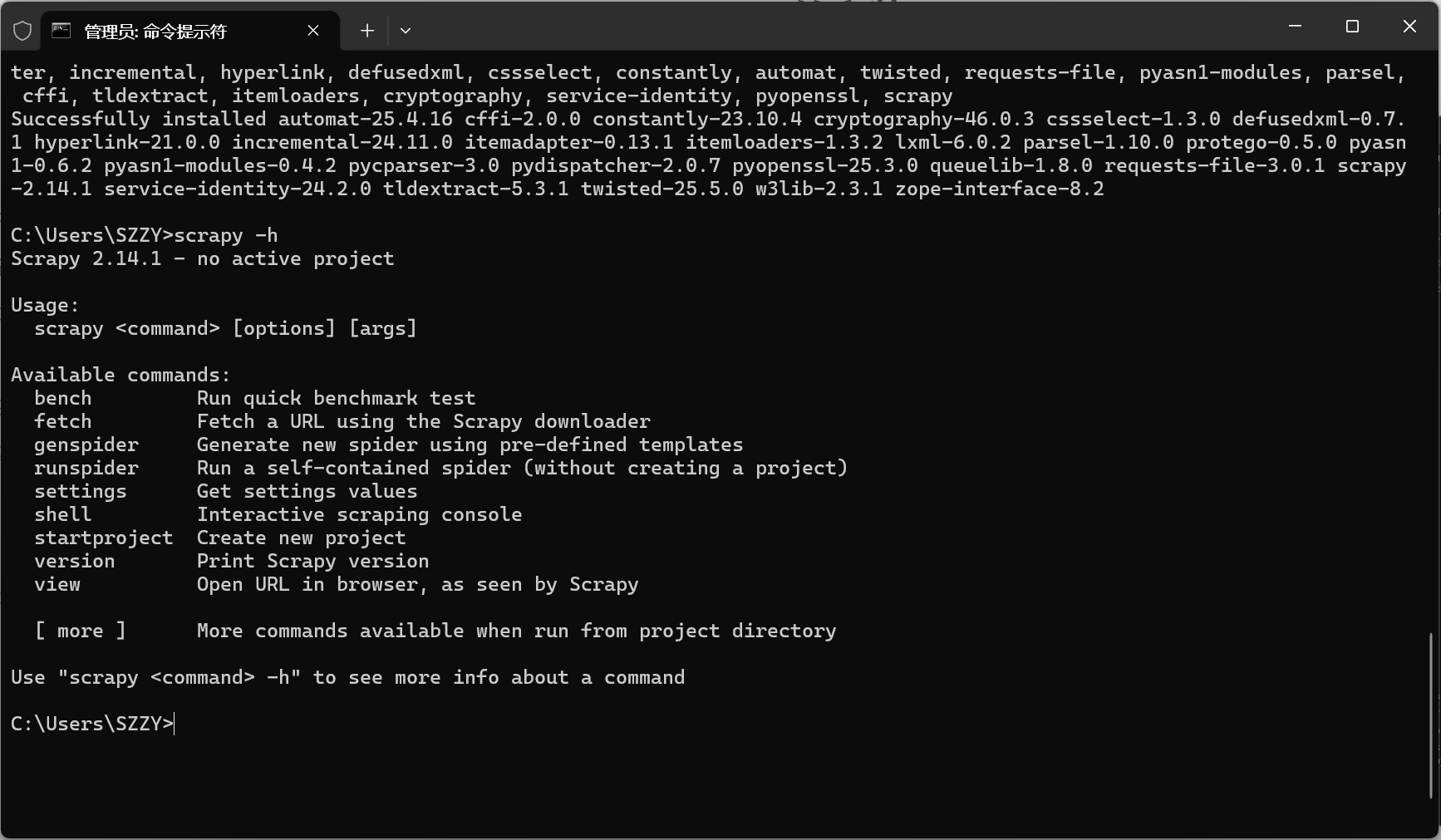The height and width of the screenshot is (840, 1441).
Task: Click the "runspider" command name
Action: tap(86, 468)
